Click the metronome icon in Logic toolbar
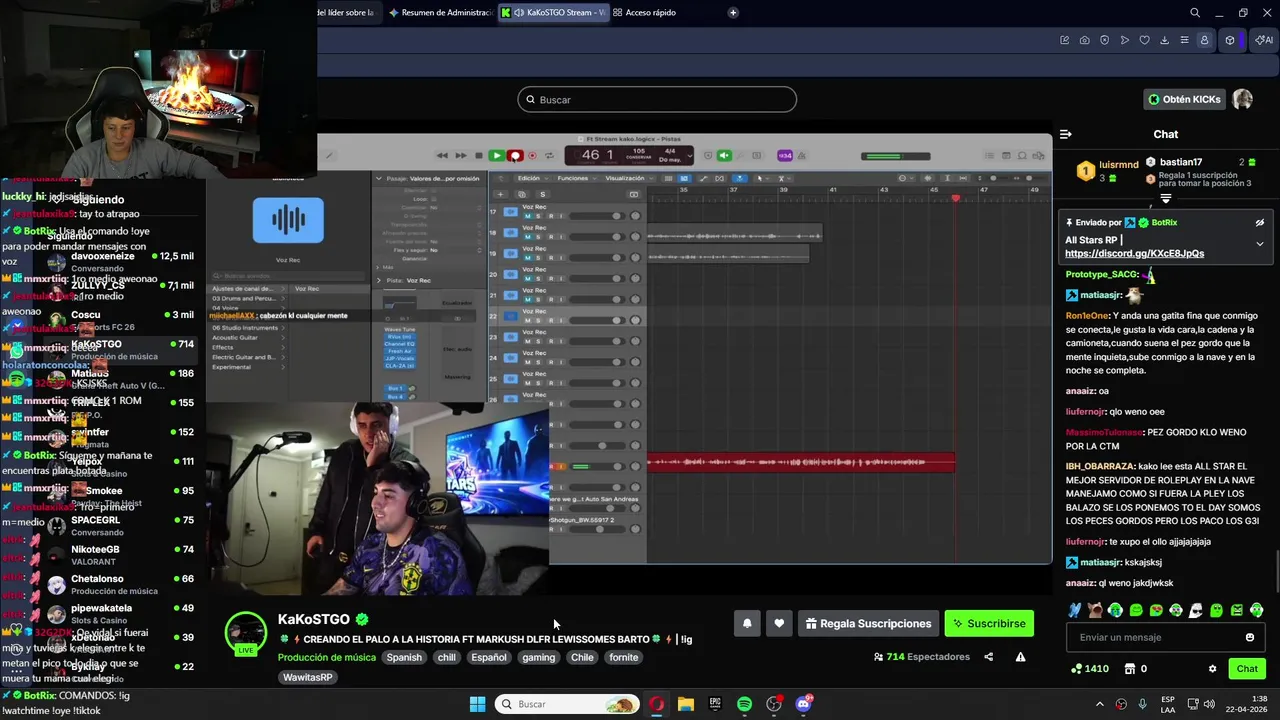The width and height of the screenshot is (1280, 720). pos(802,156)
